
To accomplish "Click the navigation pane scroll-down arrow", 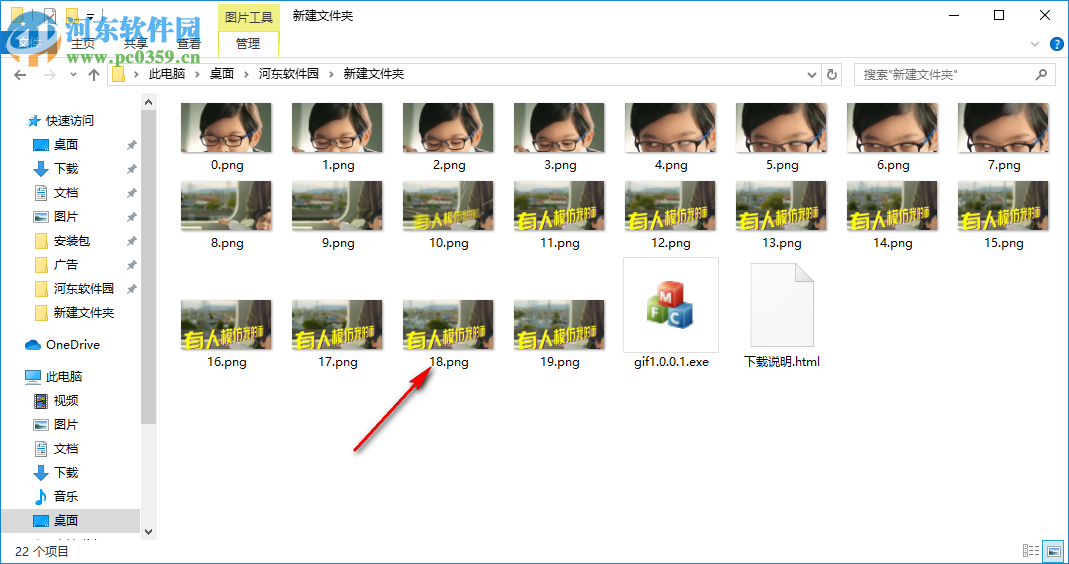I will 149,531.
